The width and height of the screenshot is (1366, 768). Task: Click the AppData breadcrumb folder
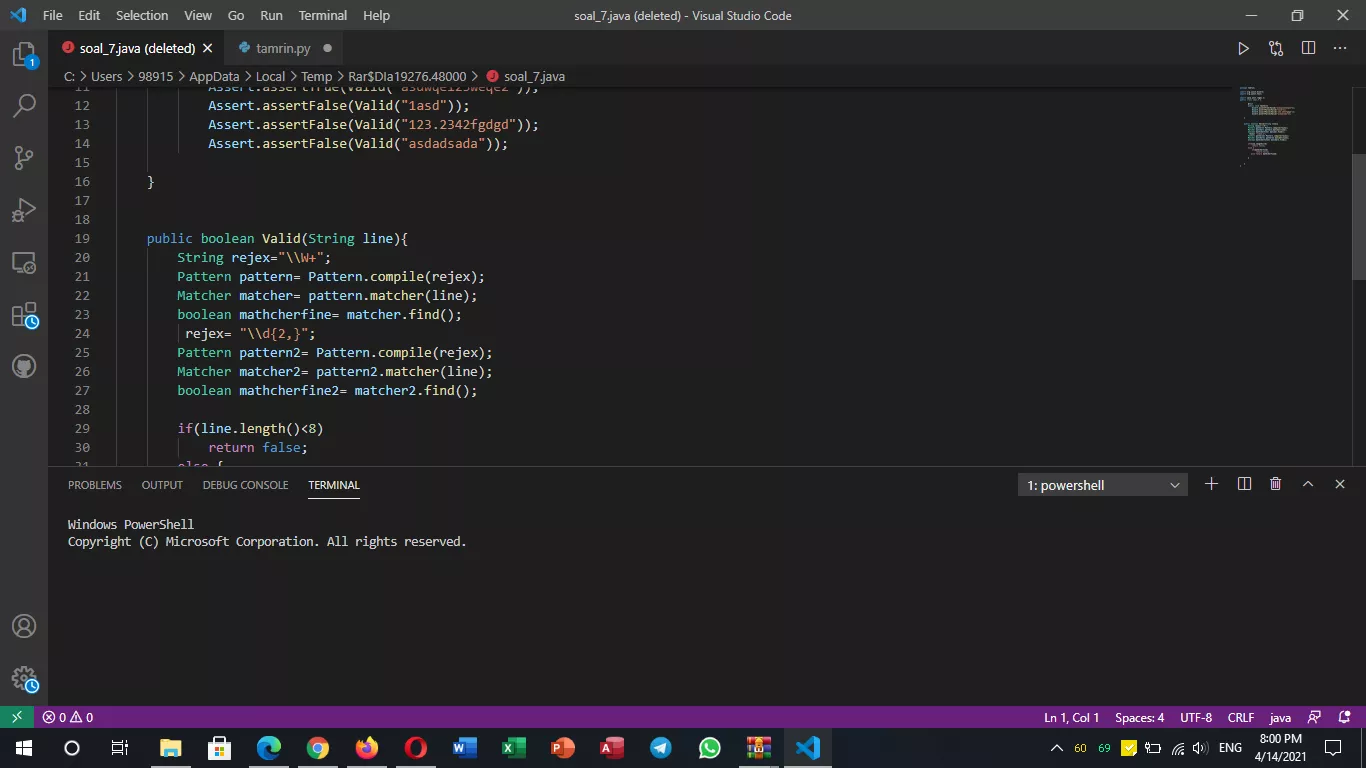pyautogui.click(x=214, y=76)
